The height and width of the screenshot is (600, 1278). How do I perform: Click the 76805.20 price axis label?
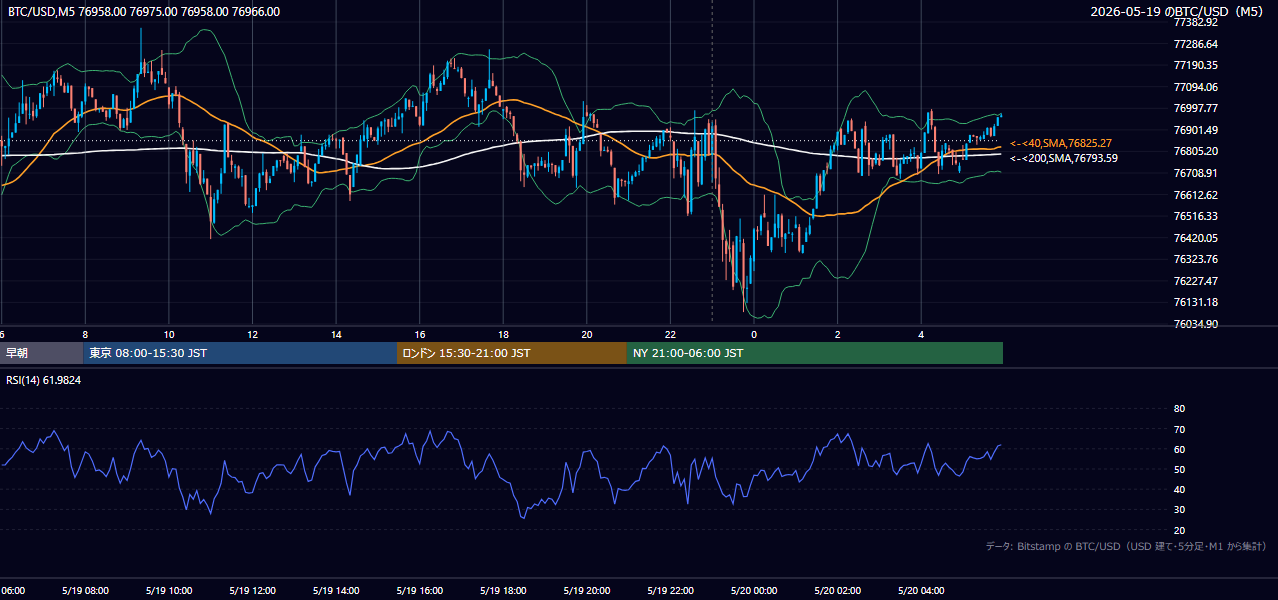[x=1196, y=151]
